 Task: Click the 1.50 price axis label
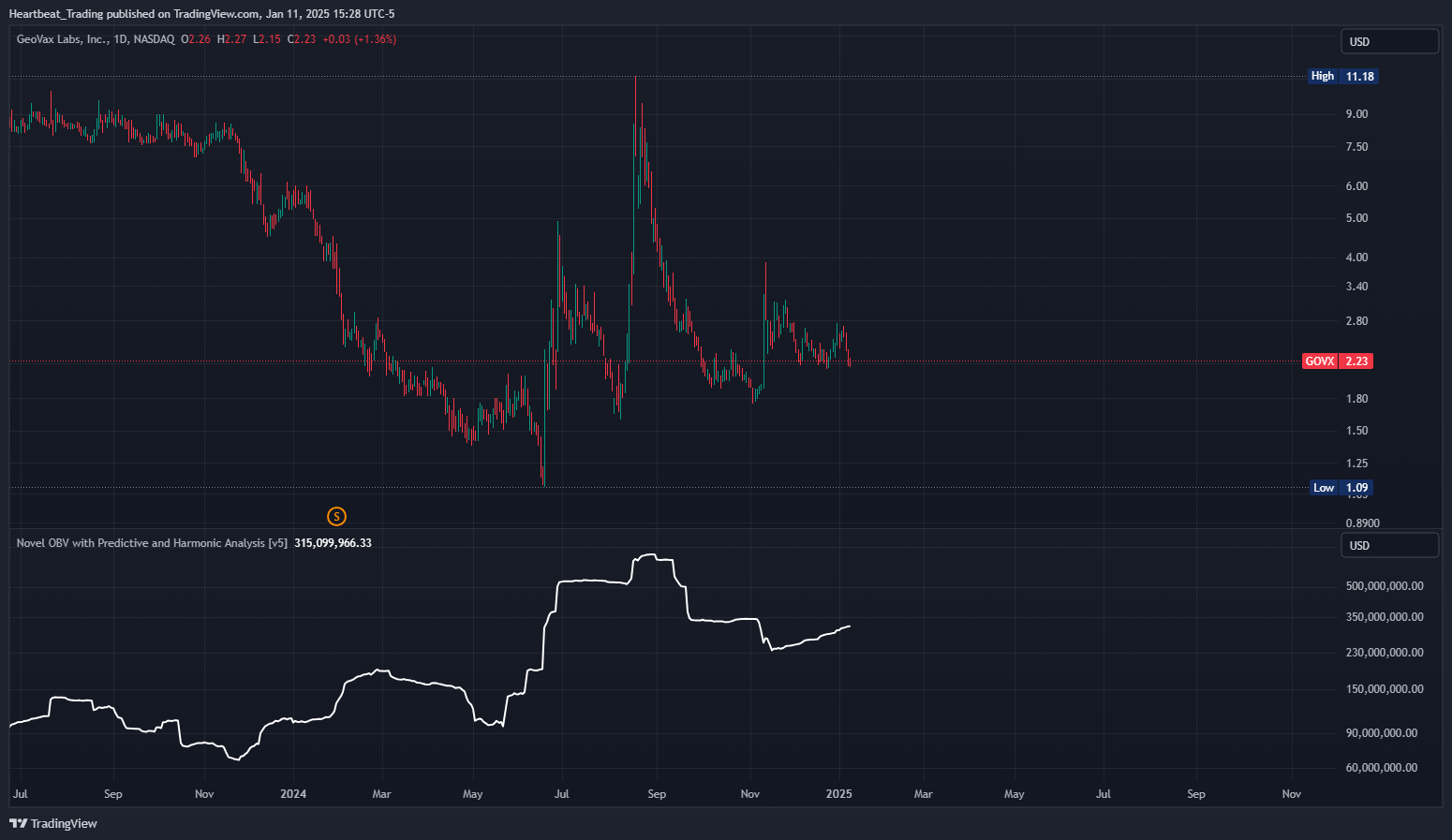click(x=1356, y=431)
